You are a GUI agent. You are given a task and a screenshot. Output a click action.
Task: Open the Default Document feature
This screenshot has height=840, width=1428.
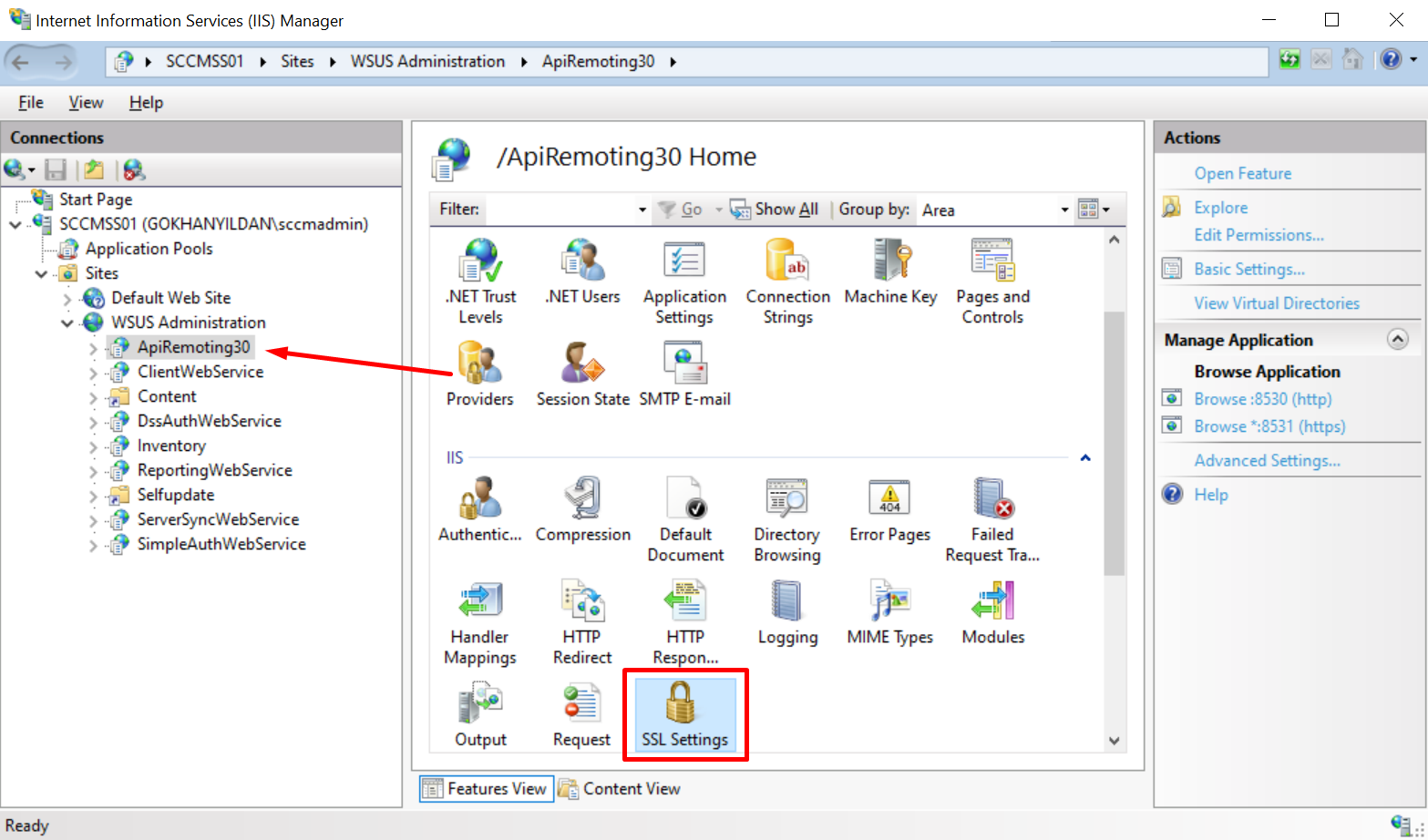click(x=685, y=519)
